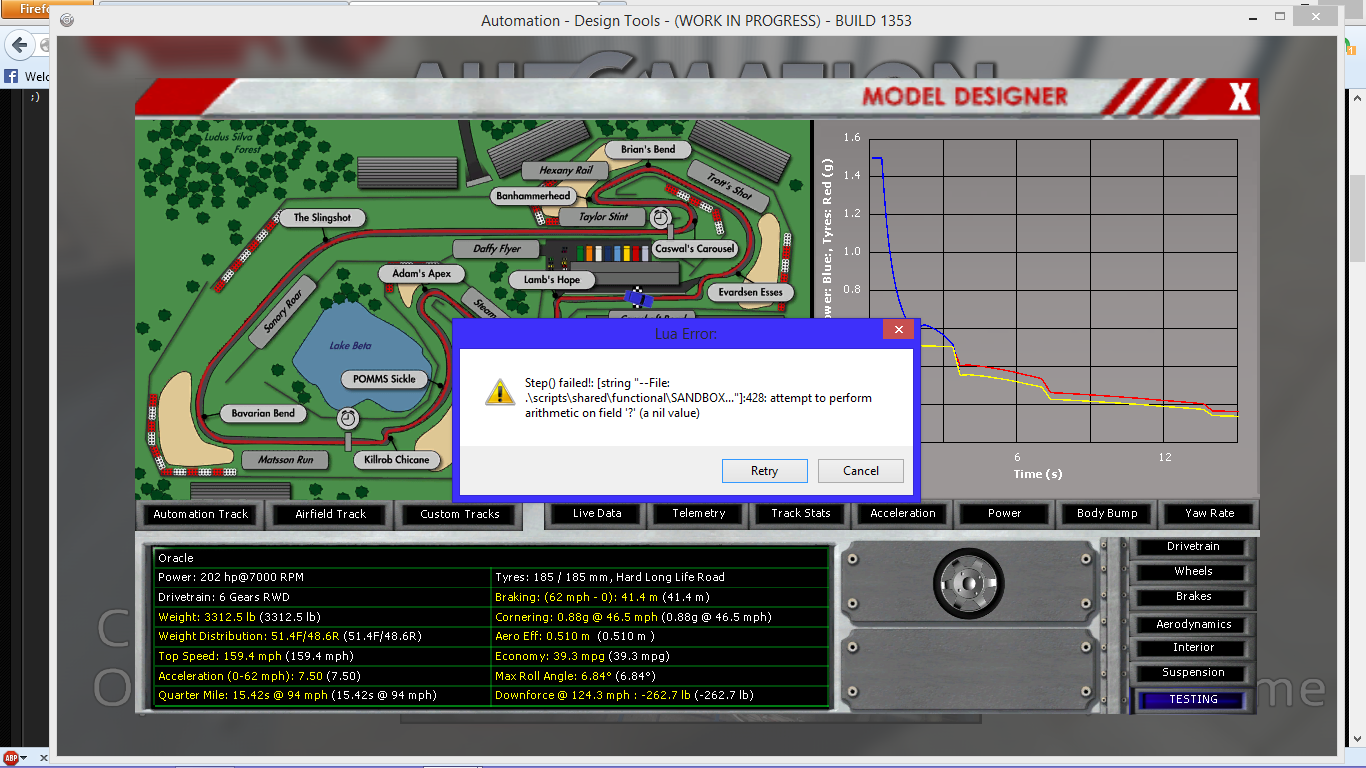The height and width of the screenshot is (768, 1366).
Task: Go to the Interior section
Action: (1193, 648)
